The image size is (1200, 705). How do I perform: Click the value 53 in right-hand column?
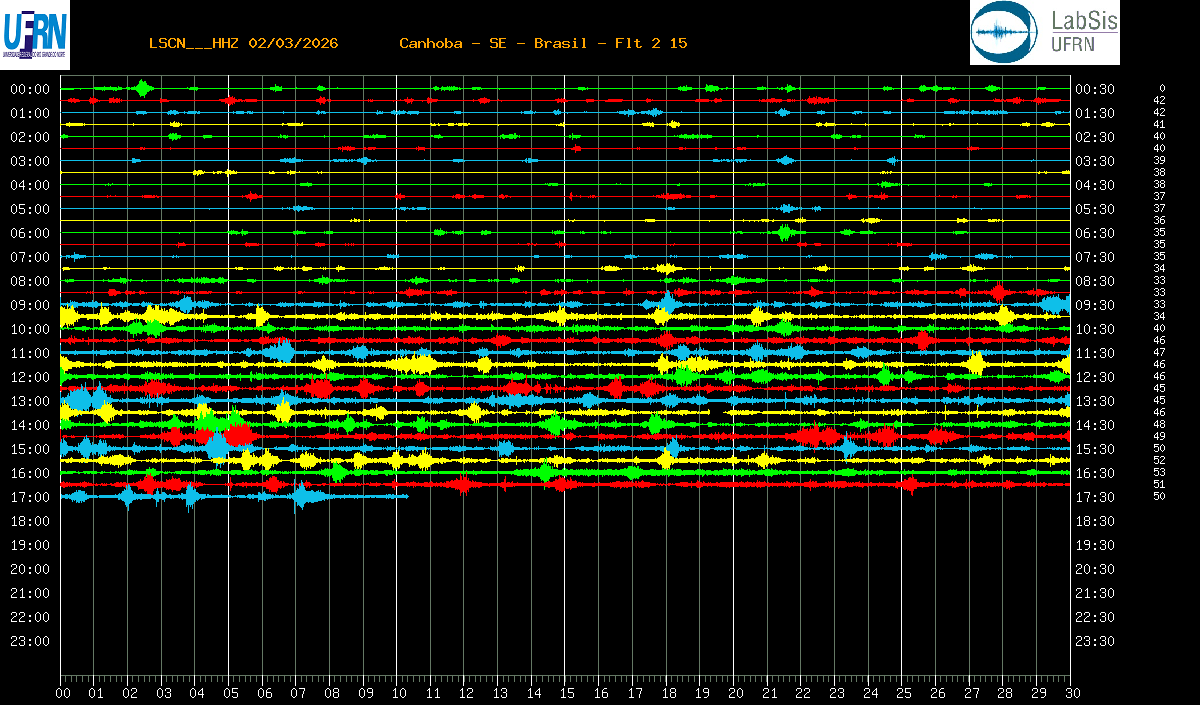pyautogui.click(x=1159, y=472)
